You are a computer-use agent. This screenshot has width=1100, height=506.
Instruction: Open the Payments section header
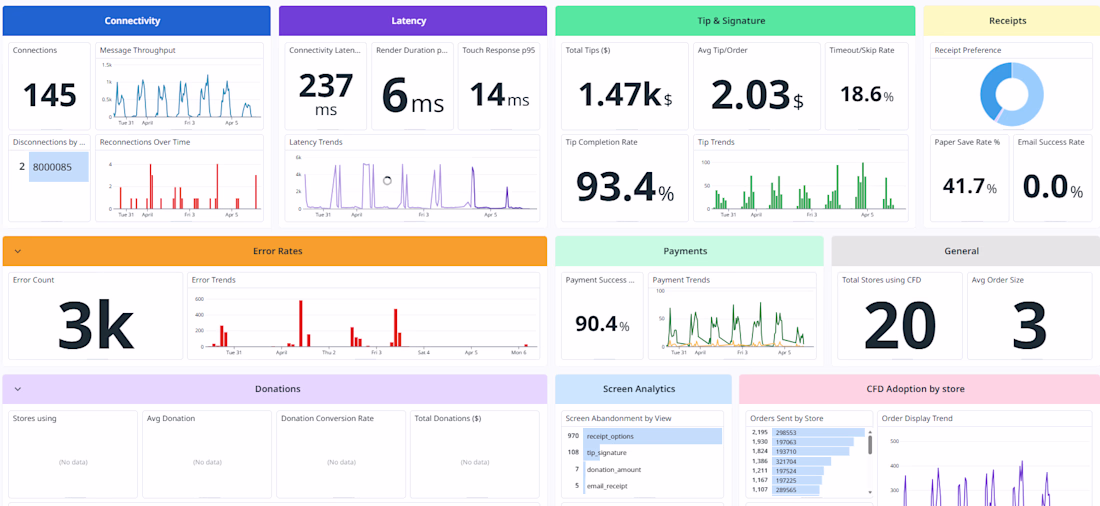pos(689,251)
